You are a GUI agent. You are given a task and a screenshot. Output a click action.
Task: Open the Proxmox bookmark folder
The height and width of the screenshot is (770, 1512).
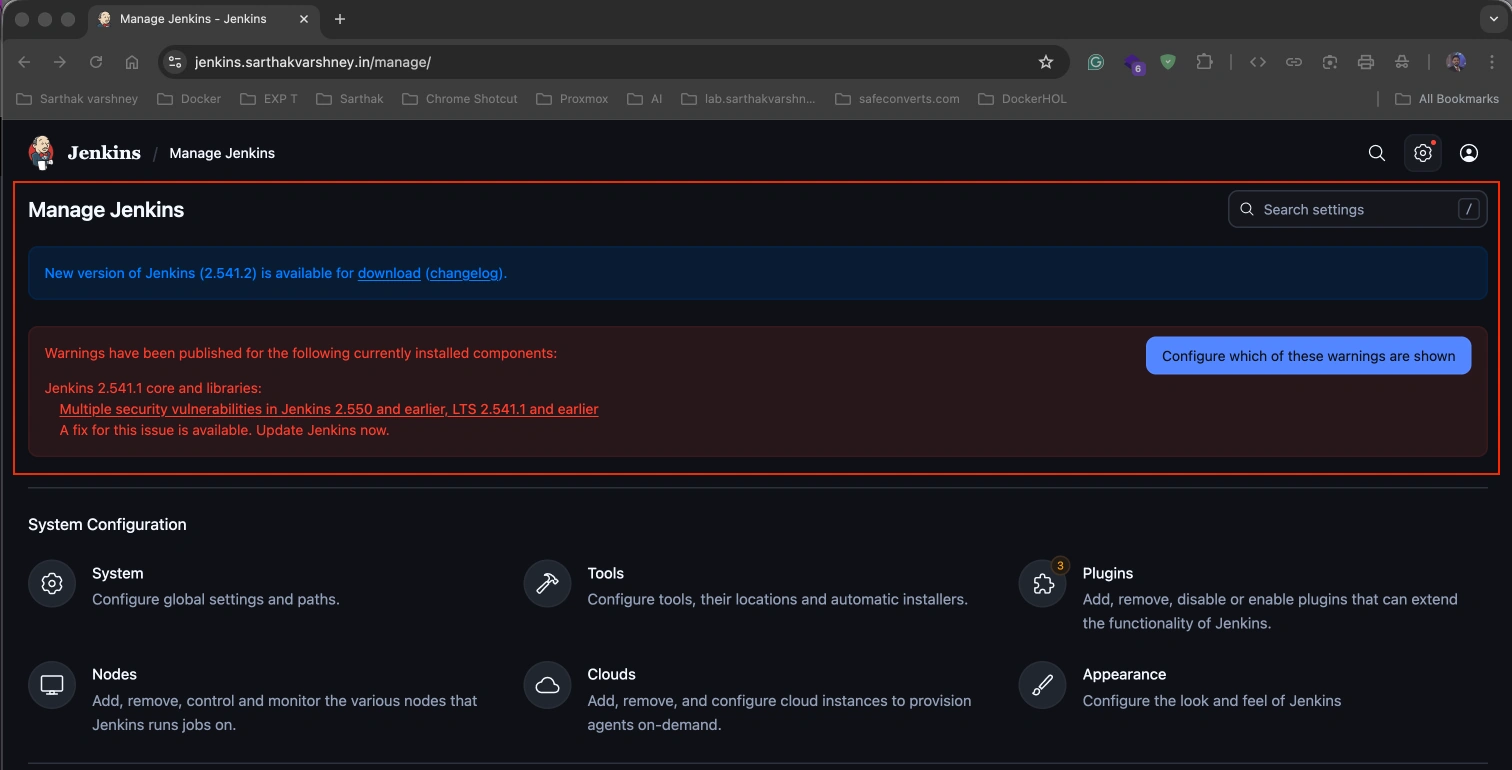tap(573, 99)
